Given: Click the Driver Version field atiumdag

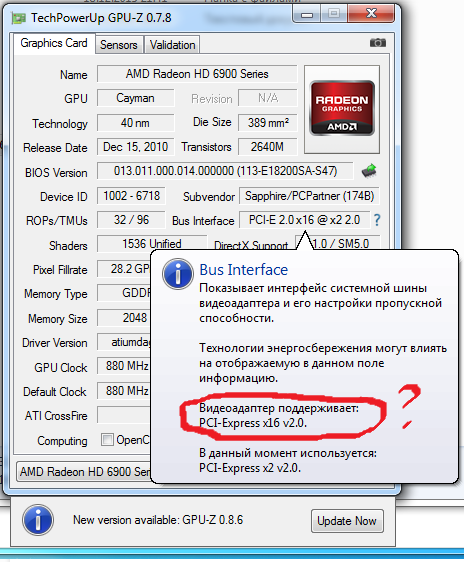Looking at the screenshot, I should pos(124,342).
